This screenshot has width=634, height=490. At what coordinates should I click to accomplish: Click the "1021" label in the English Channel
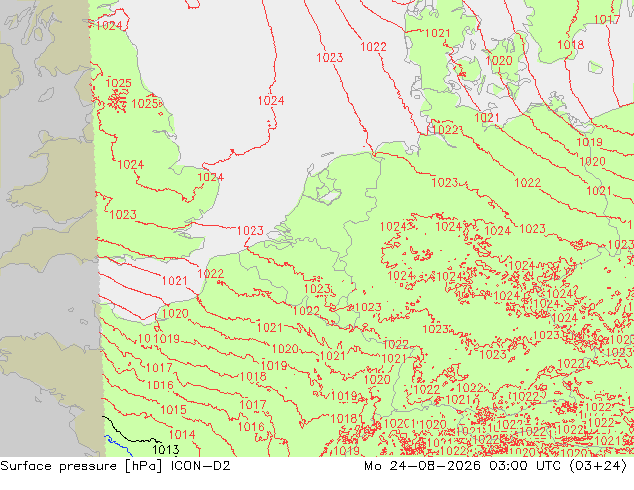click(175, 280)
